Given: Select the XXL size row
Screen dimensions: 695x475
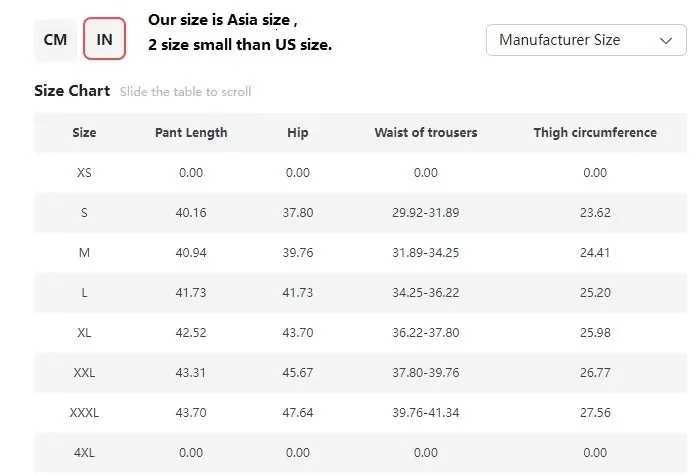Looking at the screenshot, I should [84, 373].
